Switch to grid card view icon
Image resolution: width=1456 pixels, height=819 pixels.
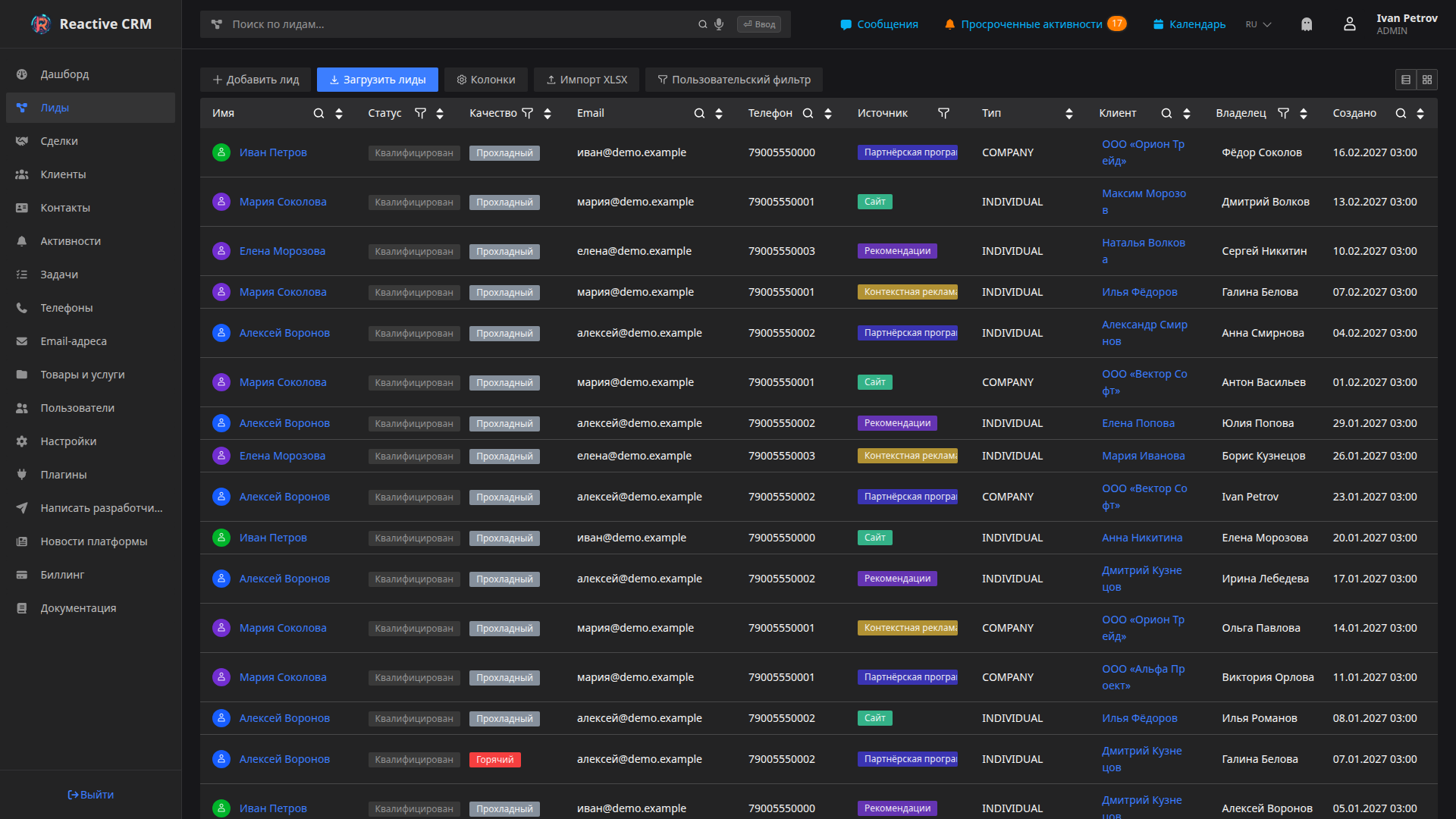[1427, 80]
